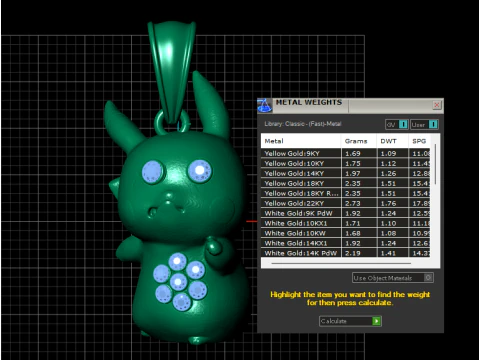The width and height of the screenshot is (480, 360).
Task: Select the Yellow Gold:22KY row
Action: pos(346,203)
